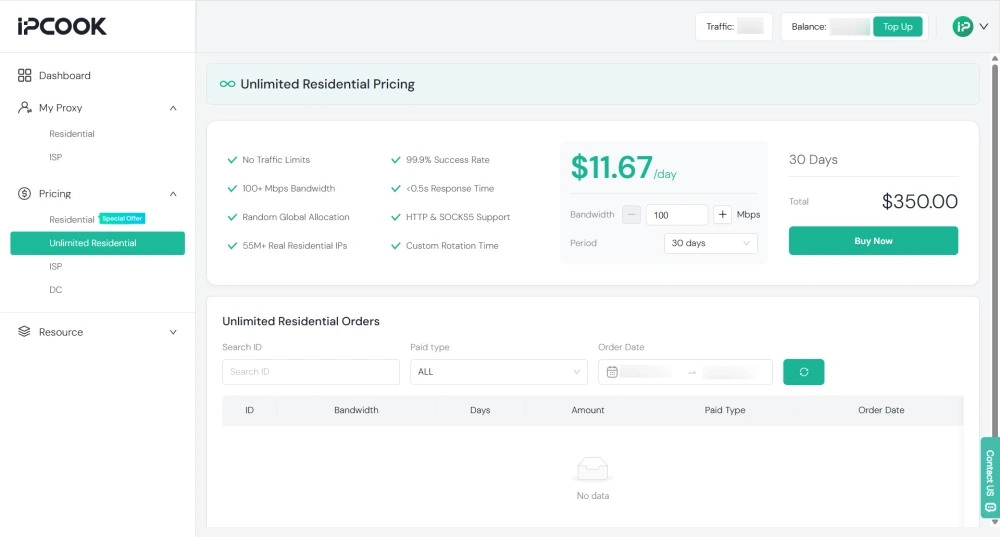Expand the Resource section chevron
Screen dimensions: 1000x537
(173, 332)
